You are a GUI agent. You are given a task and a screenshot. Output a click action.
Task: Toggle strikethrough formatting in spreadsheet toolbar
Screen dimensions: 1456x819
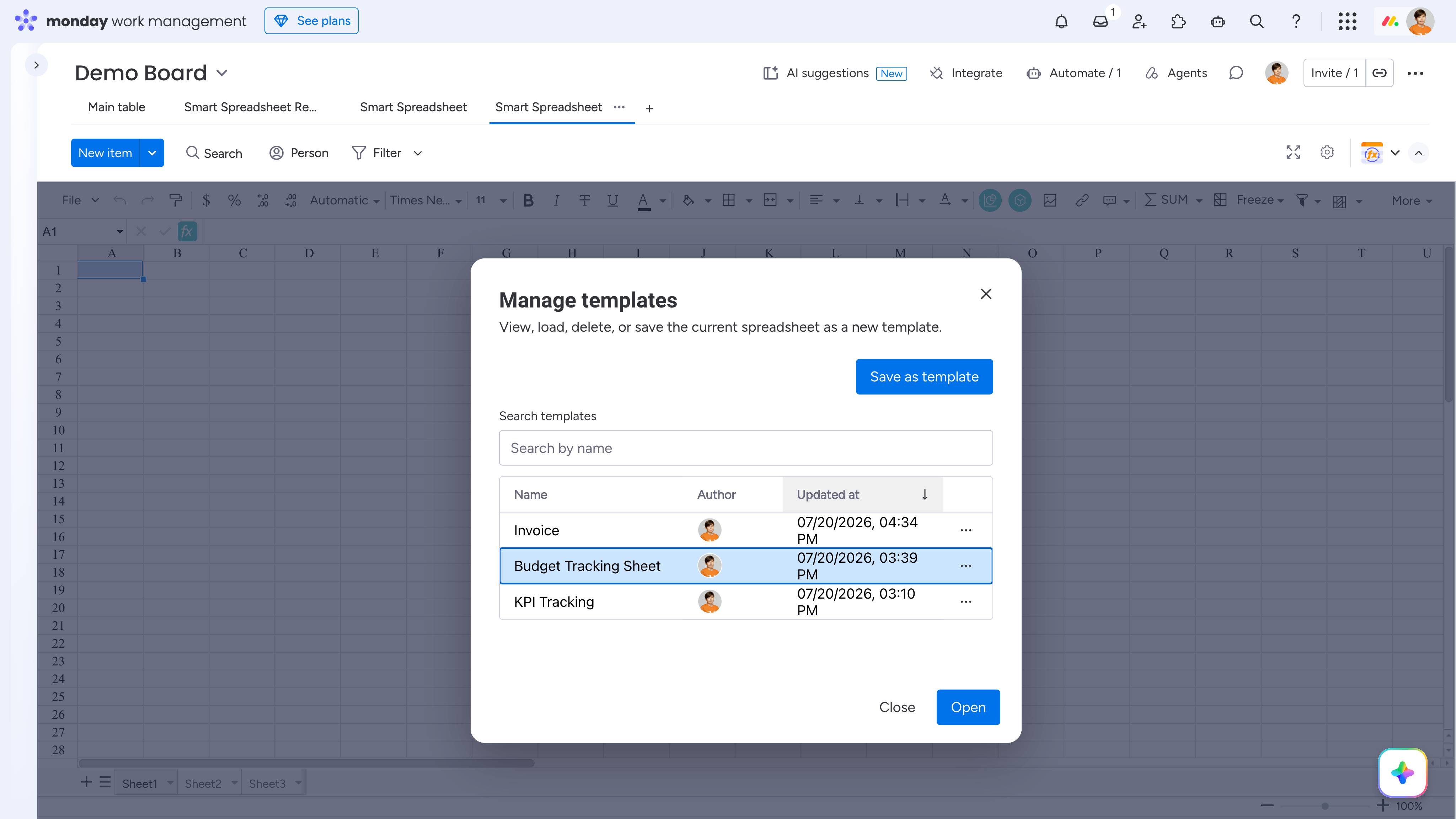(x=584, y=200)
